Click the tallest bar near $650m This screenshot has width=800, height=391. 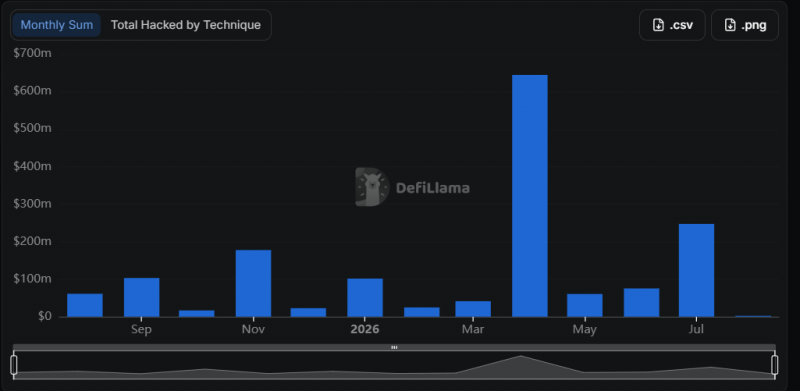pyautogui.click(x=530, y=196)
